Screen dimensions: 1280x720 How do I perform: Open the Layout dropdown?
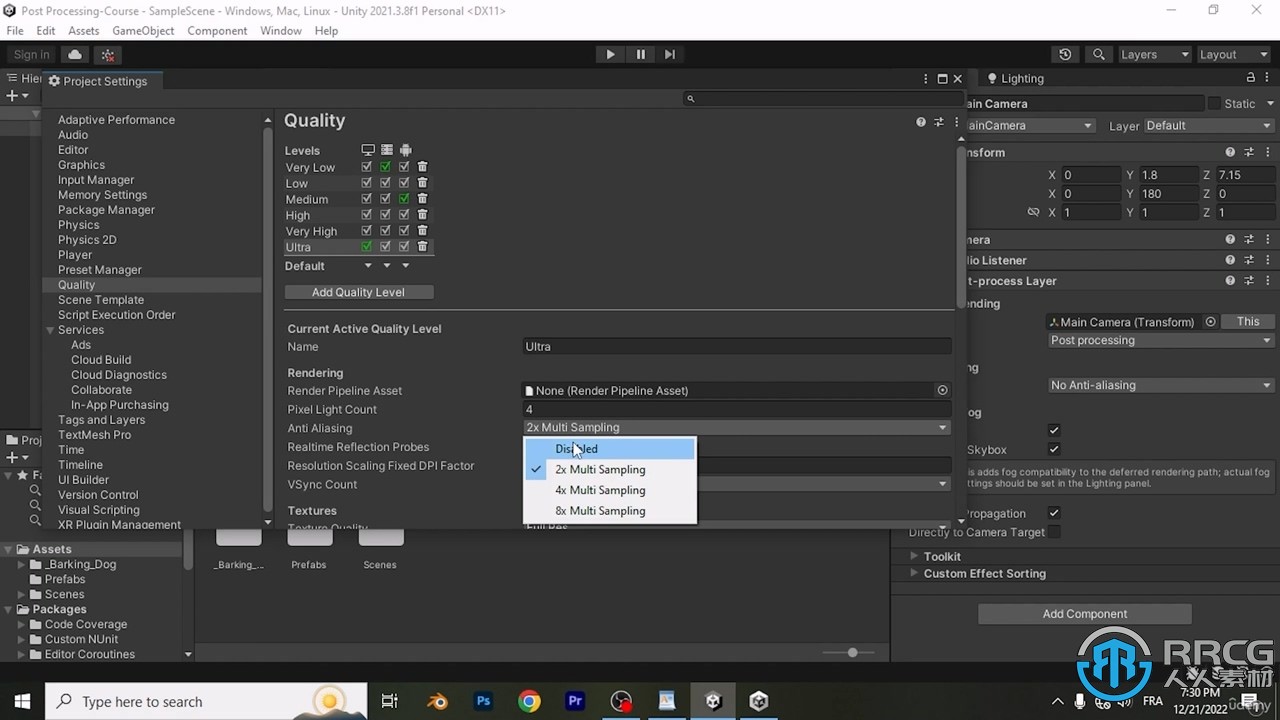(1232, 54)
